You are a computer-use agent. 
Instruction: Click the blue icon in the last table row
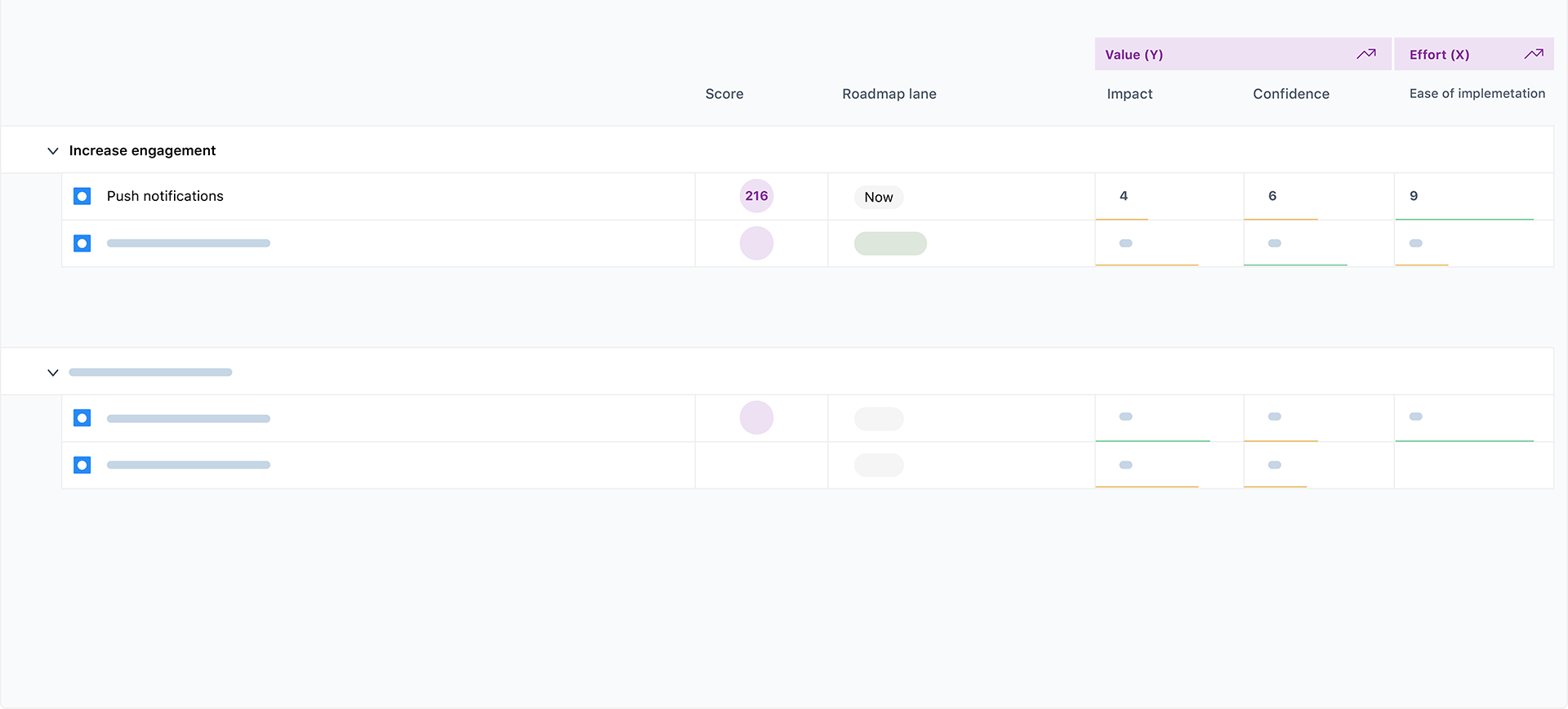pos(82,465)
